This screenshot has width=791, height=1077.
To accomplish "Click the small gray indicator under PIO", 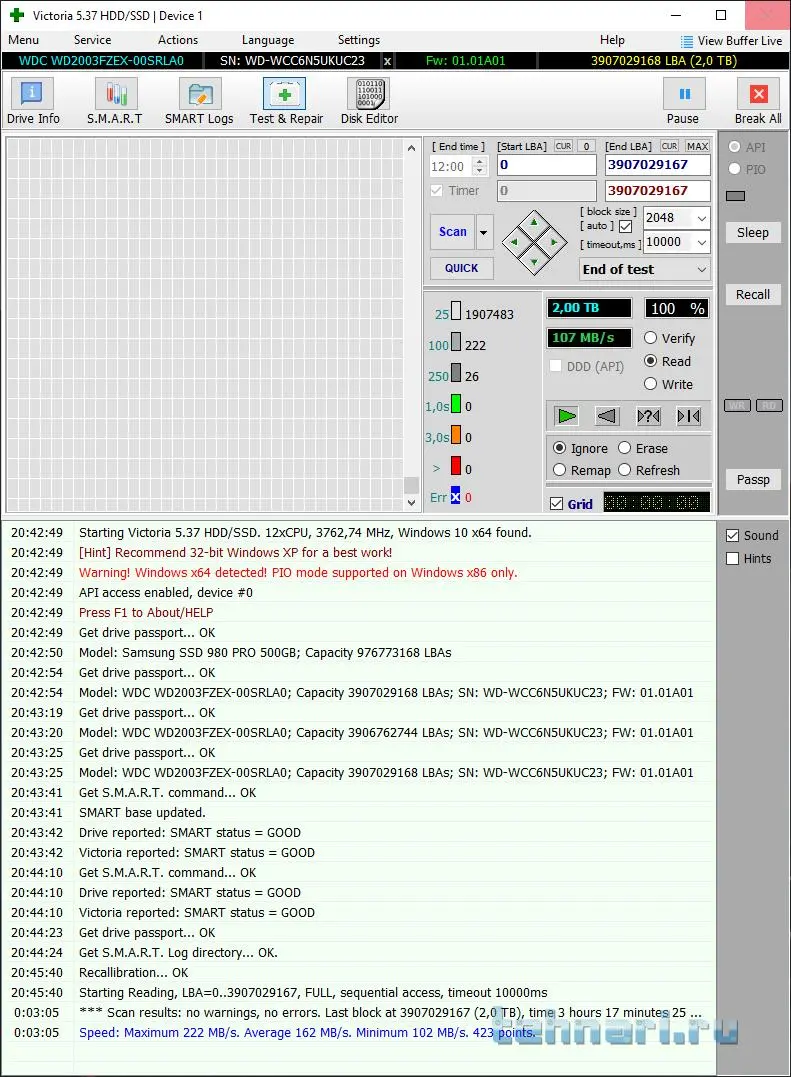I will click(x=735, y=196).
